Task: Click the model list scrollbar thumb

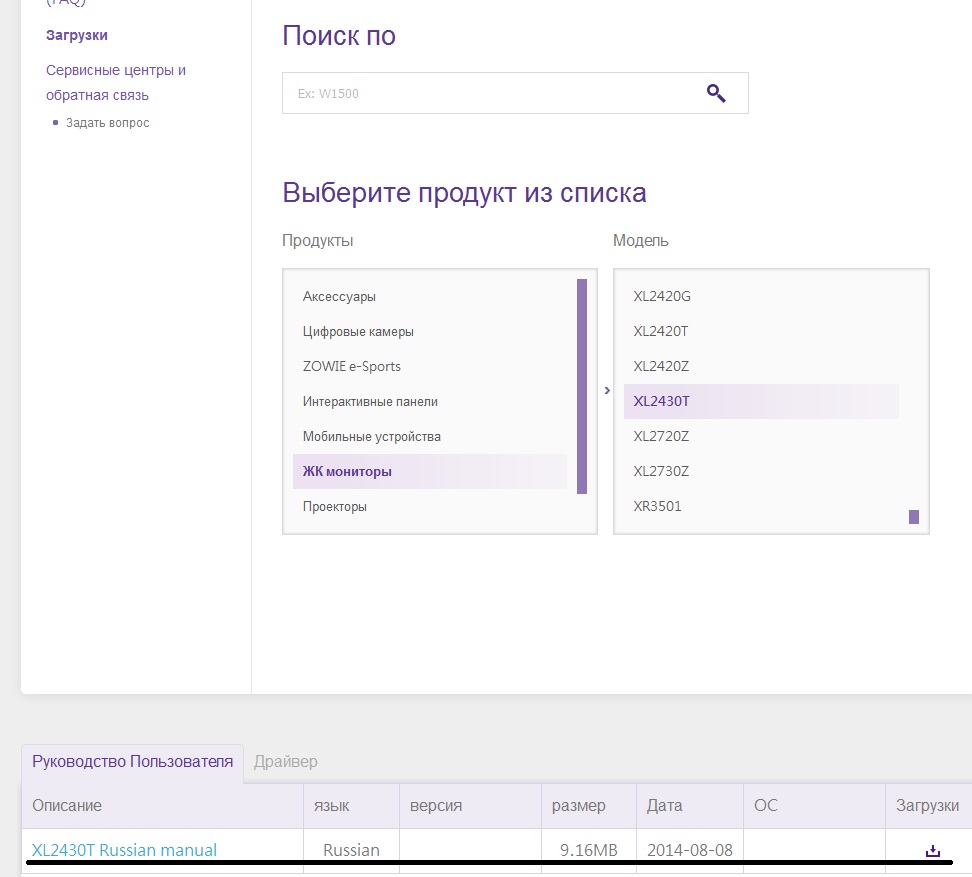Action: (x=914, y=517)
